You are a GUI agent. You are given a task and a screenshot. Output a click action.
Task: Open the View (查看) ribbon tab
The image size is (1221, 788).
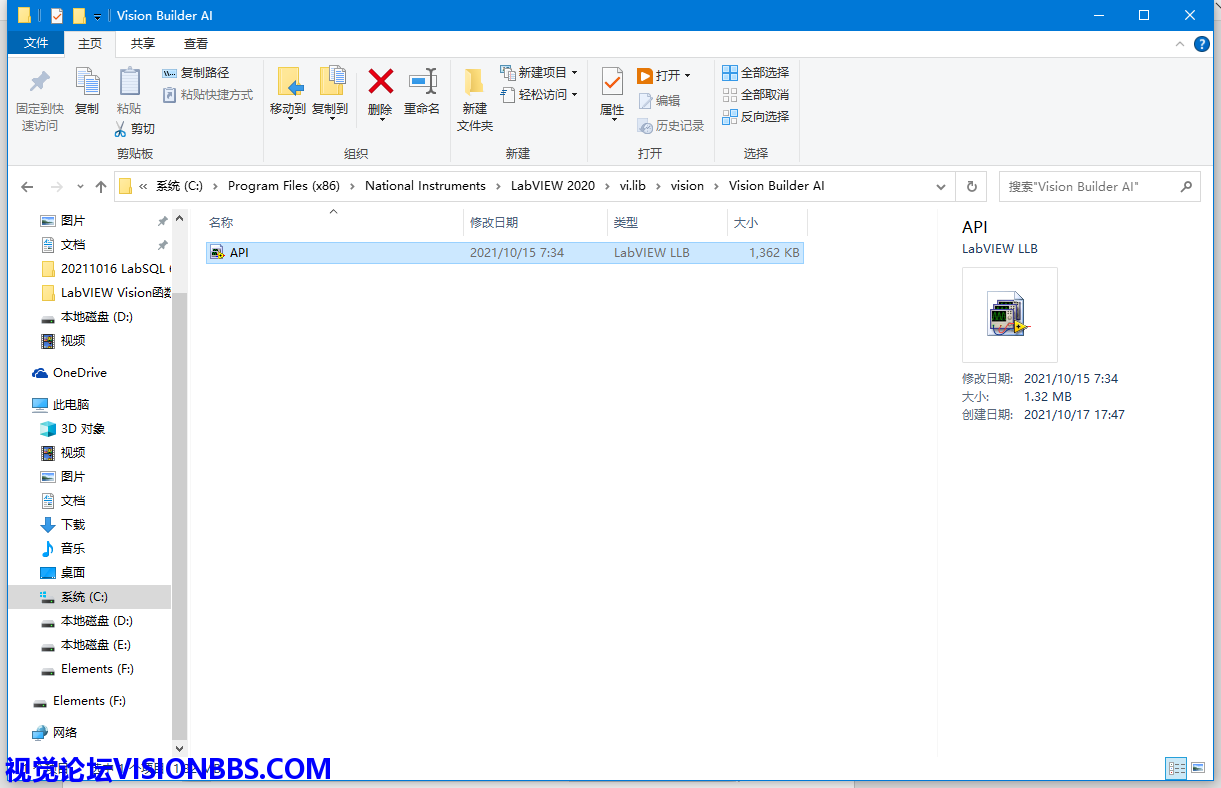click(196, 44)
